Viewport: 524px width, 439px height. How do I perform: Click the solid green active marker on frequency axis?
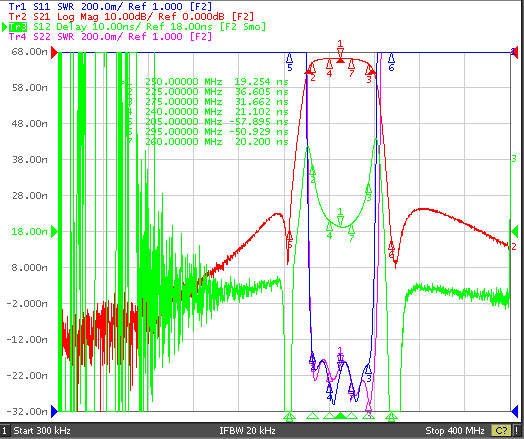[340, 416]
